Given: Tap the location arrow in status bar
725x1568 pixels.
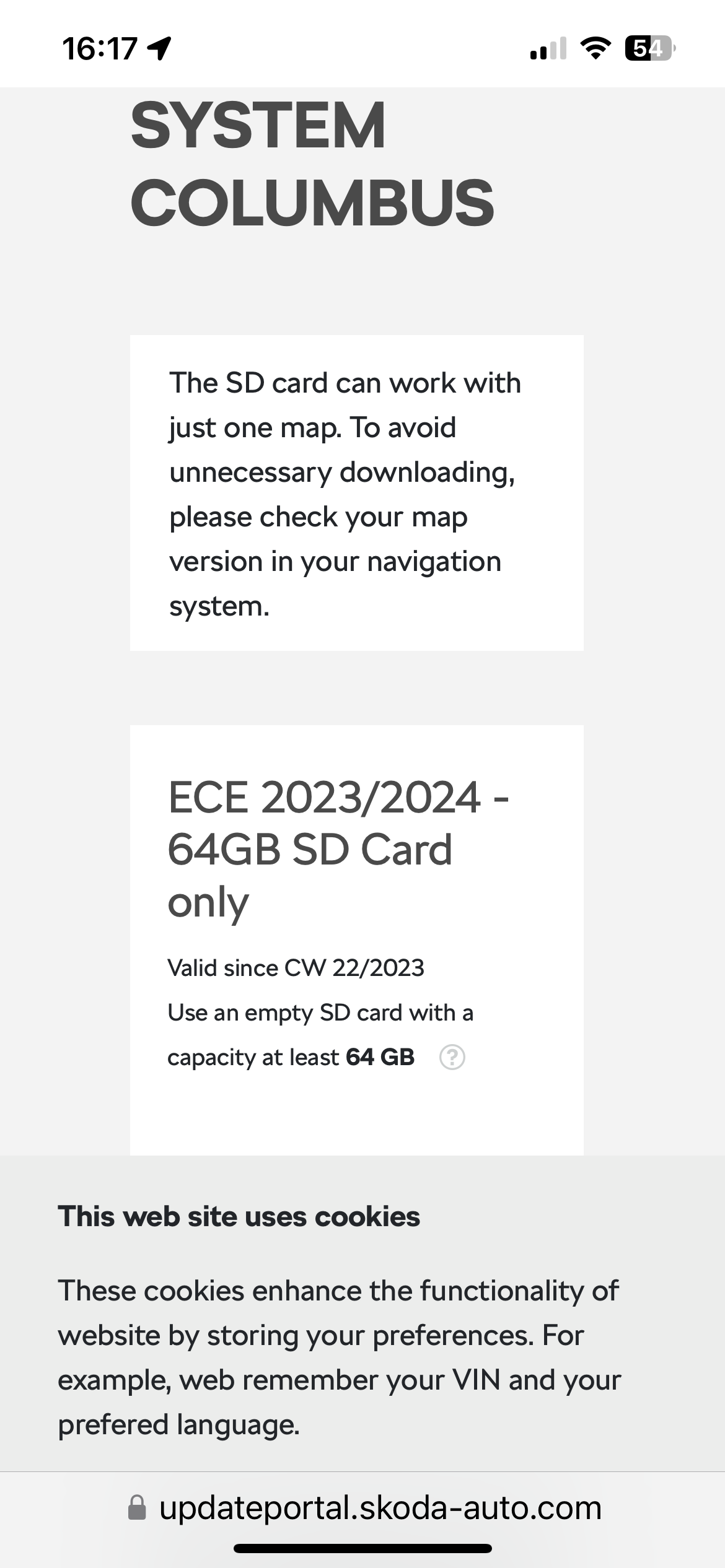Looking at the screenshot, I should pyautogui.click(x=159, y=48).
